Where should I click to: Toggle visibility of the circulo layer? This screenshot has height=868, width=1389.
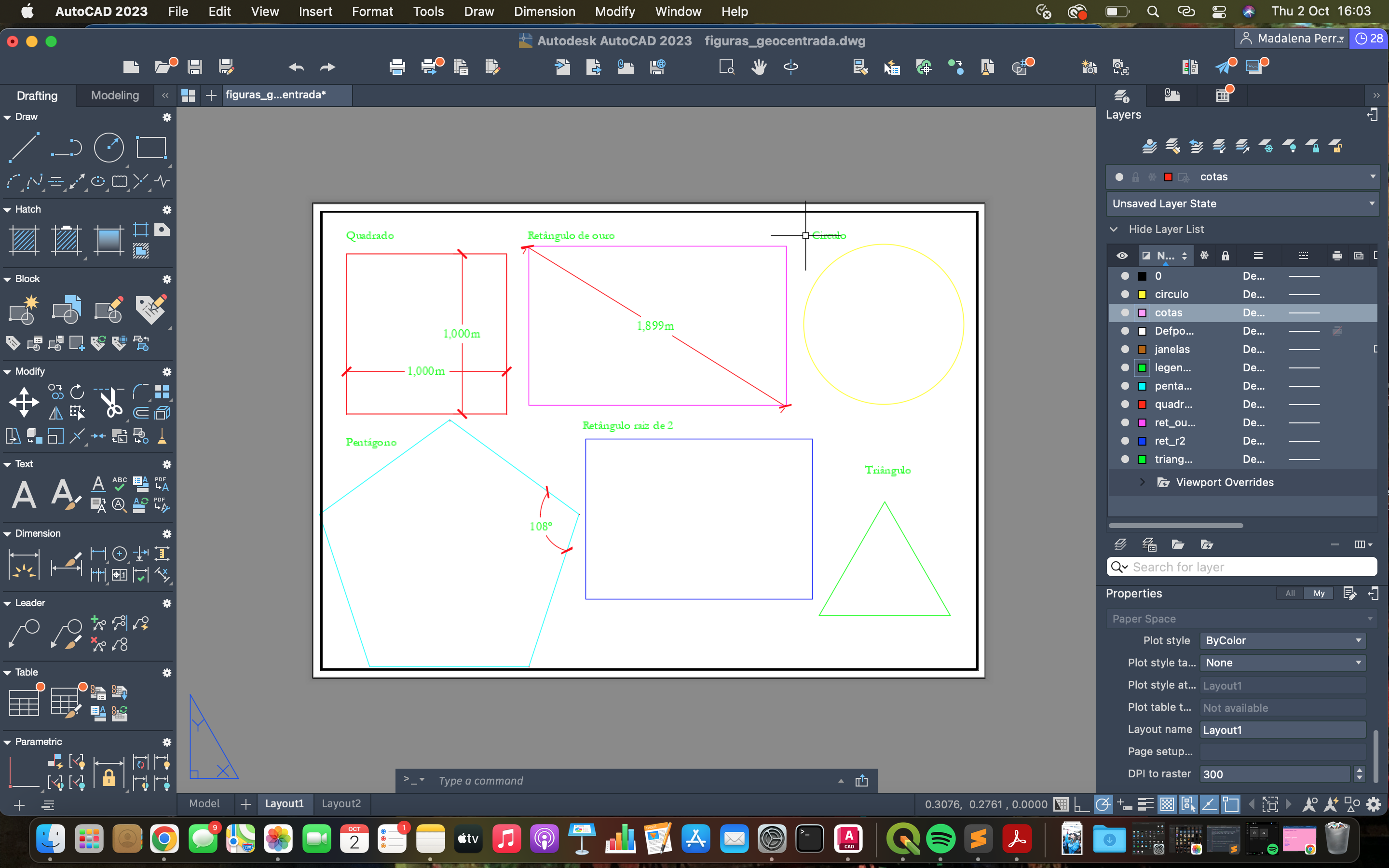pos(1124,295)
